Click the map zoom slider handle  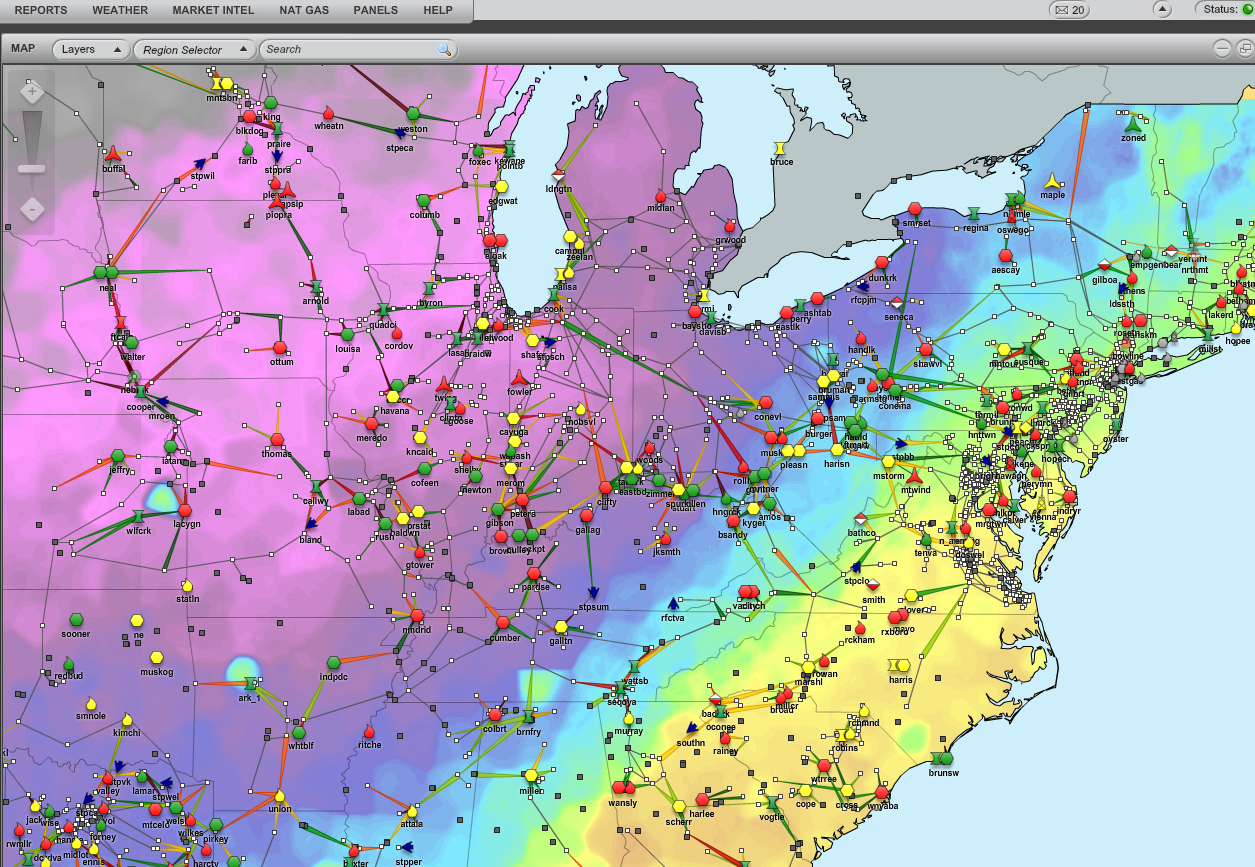point(32,168)
